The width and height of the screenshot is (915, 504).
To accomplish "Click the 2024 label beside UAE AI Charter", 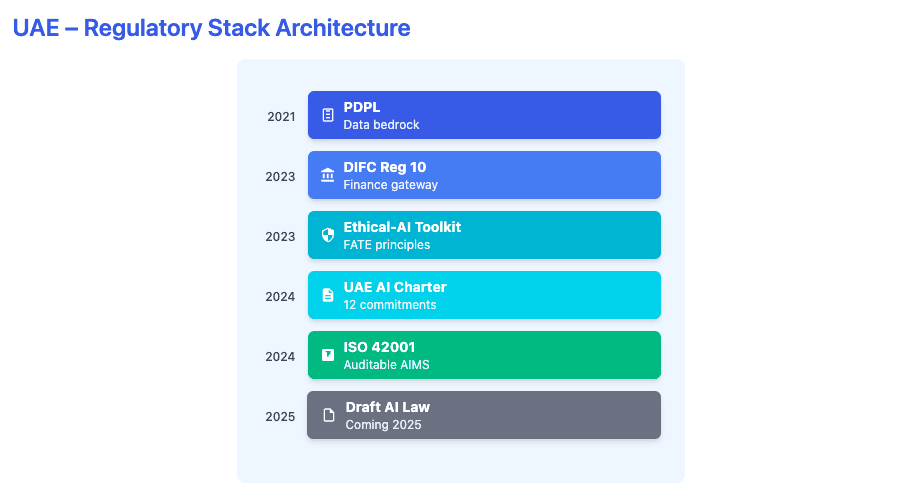I will point(280,297).
